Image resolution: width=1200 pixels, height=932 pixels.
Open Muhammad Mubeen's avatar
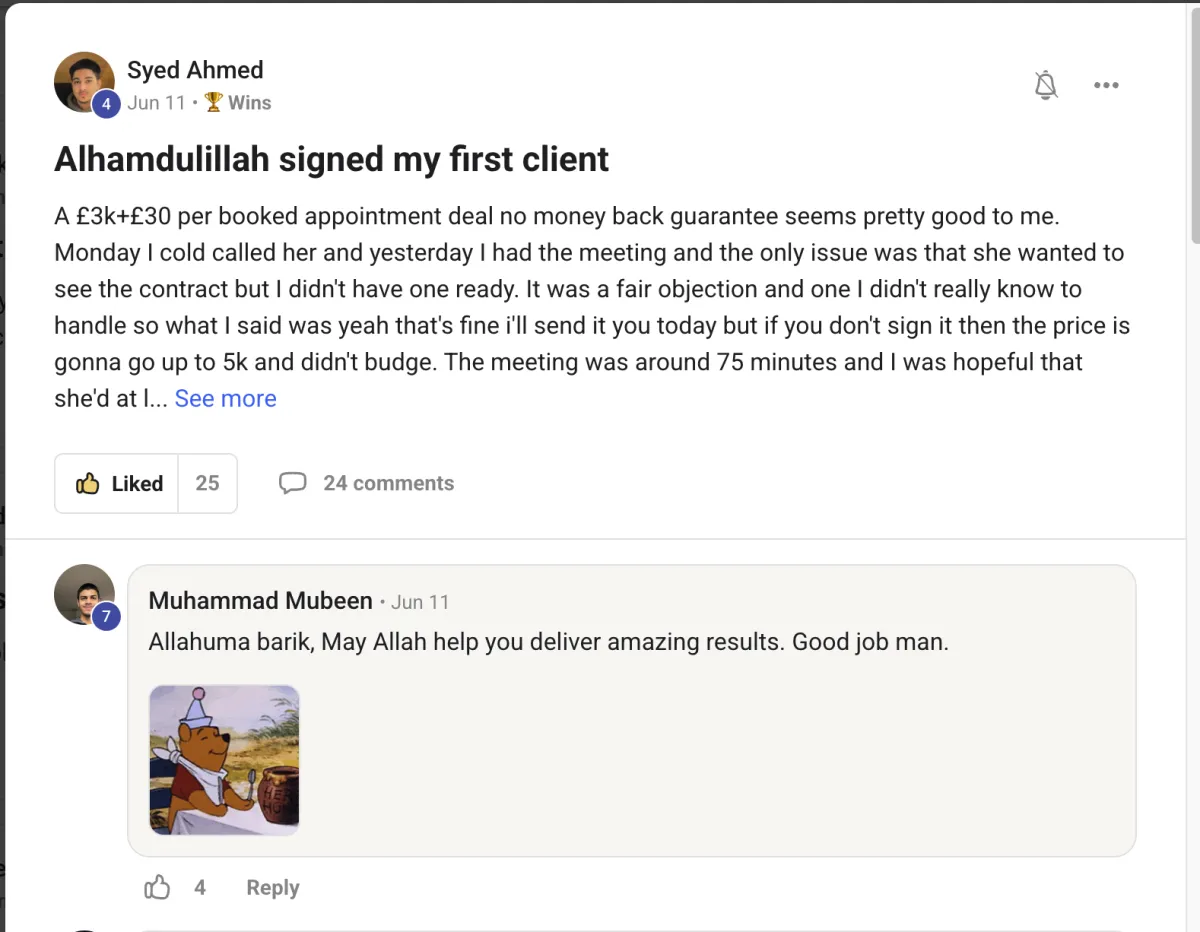pos(83,593)
